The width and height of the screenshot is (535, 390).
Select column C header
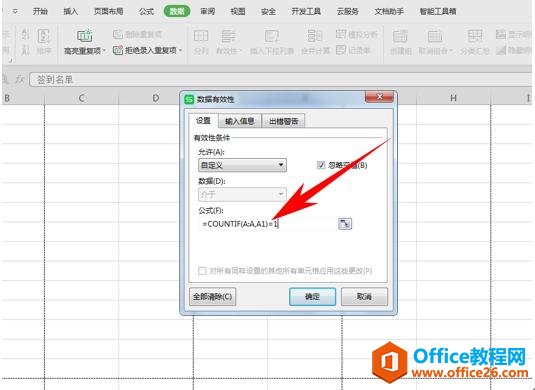tap(82, 99)
